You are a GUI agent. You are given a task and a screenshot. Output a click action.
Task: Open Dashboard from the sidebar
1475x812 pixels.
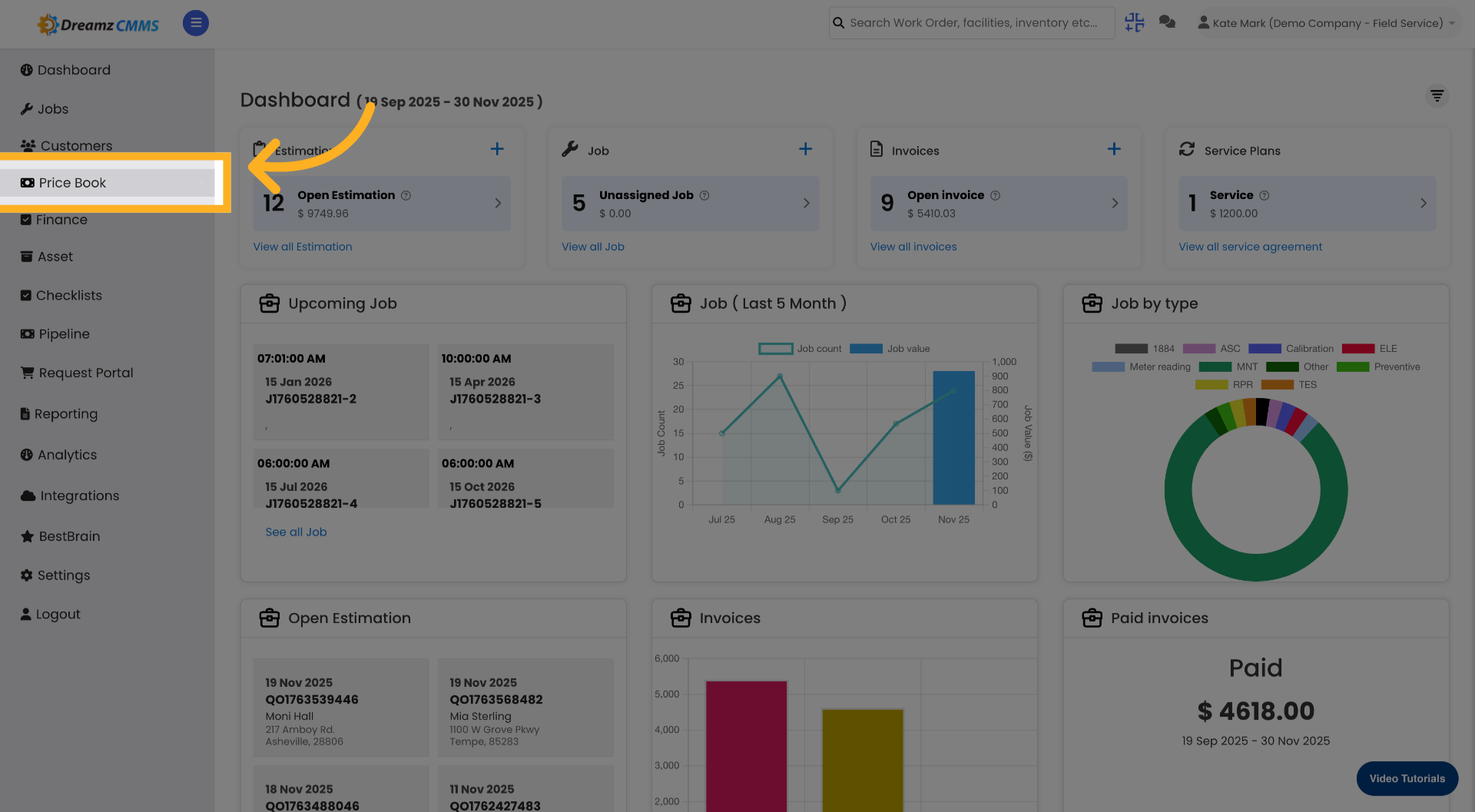coord(65,70)
